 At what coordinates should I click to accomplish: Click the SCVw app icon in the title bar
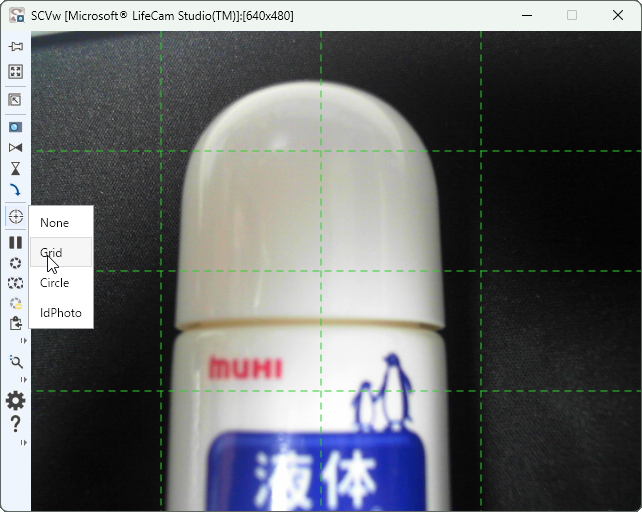tap(17, 16)
